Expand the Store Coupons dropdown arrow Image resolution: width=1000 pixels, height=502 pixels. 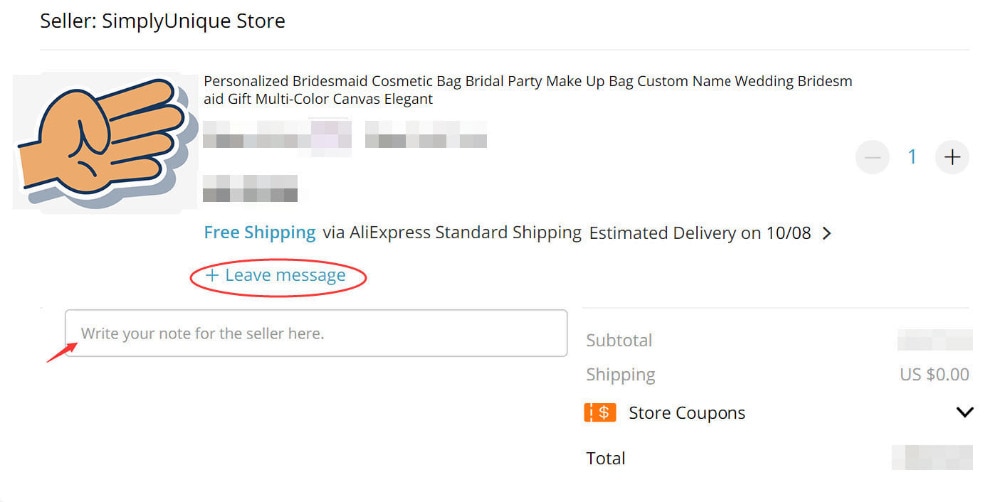[964, 412]
